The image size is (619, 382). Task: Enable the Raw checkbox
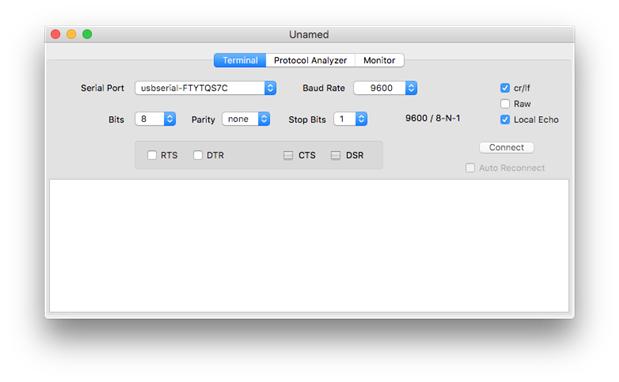pyautogui.click(x=505, y=104)
